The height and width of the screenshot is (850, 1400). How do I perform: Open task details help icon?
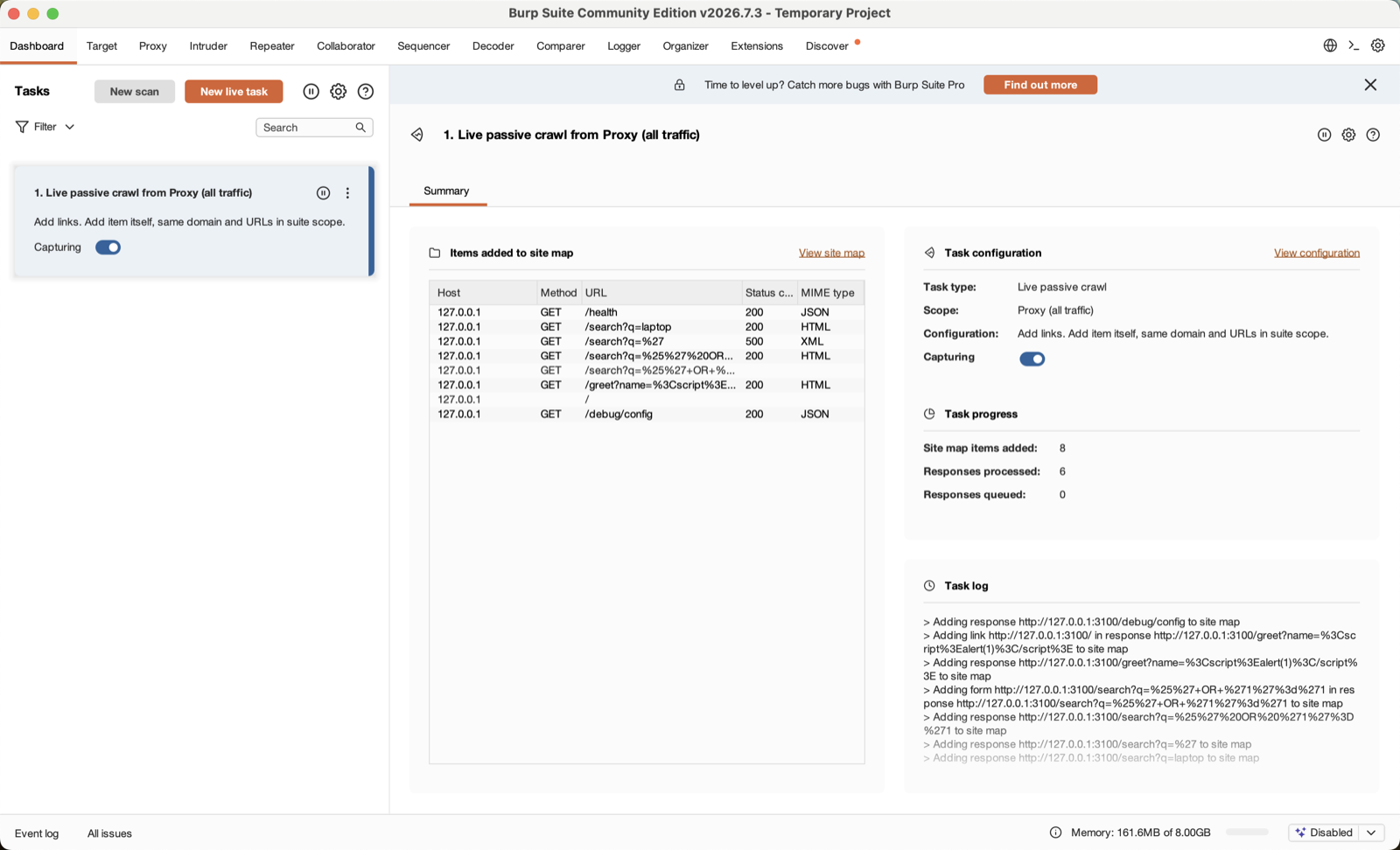tap(1373, 135)
